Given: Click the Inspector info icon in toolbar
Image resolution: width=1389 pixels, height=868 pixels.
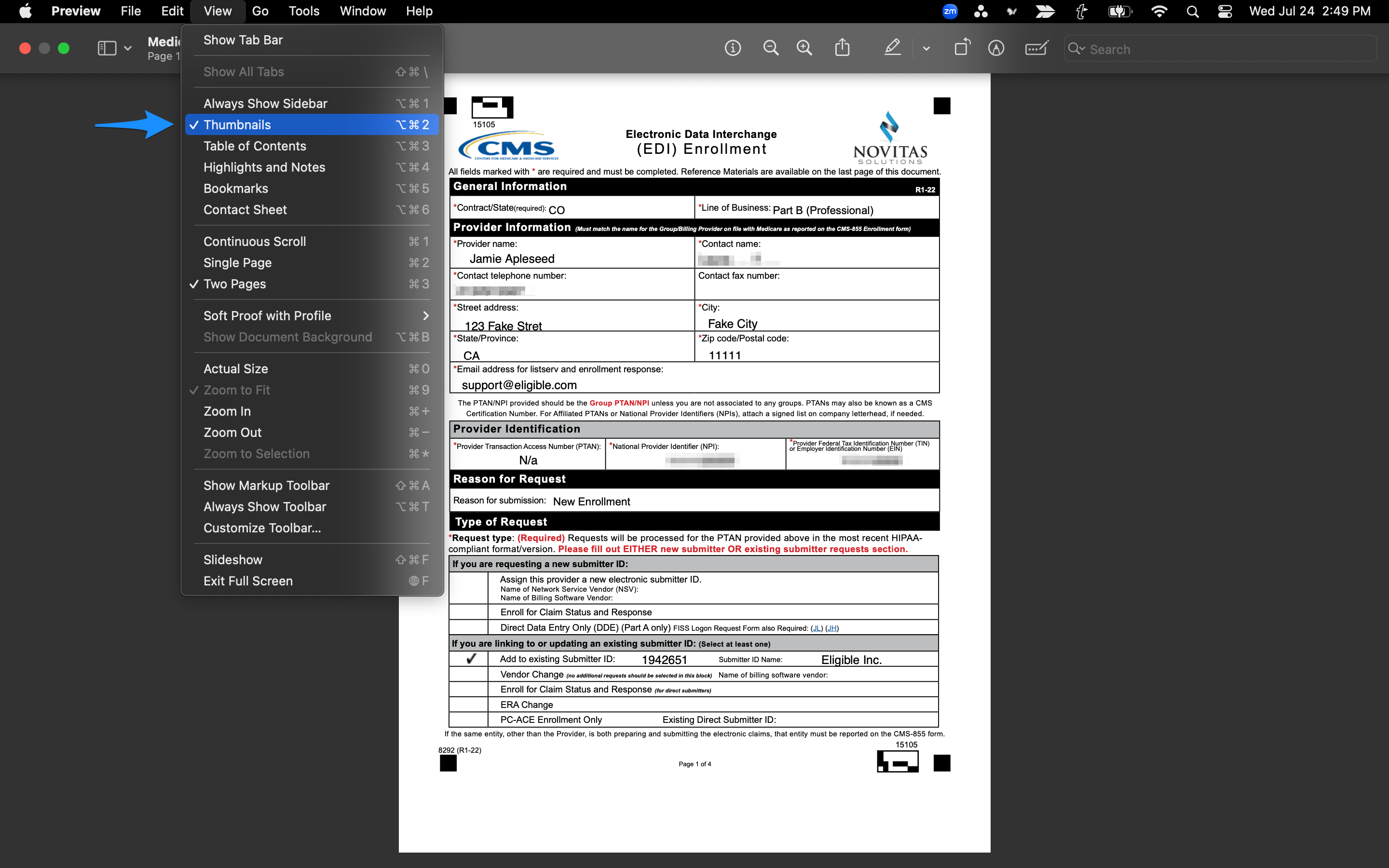Looking at the screenshot, I should click(733, 48).
